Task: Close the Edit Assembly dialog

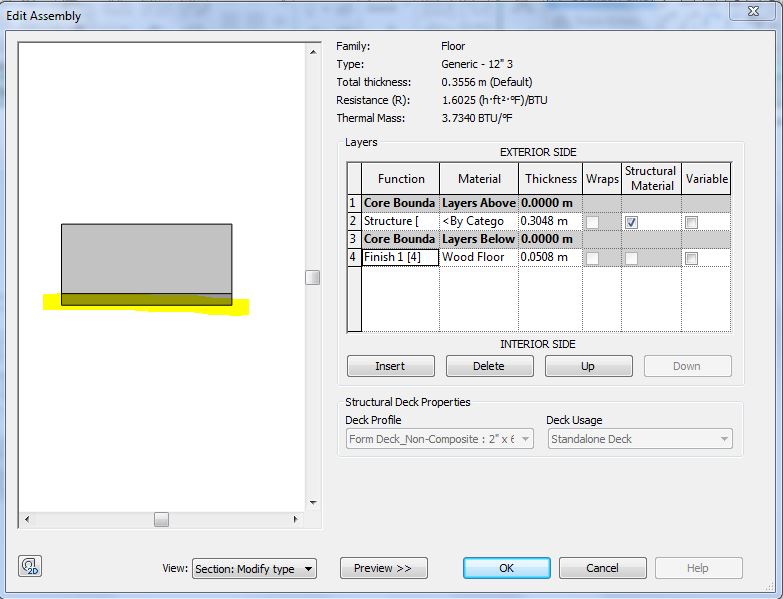Action: [753, 11]
